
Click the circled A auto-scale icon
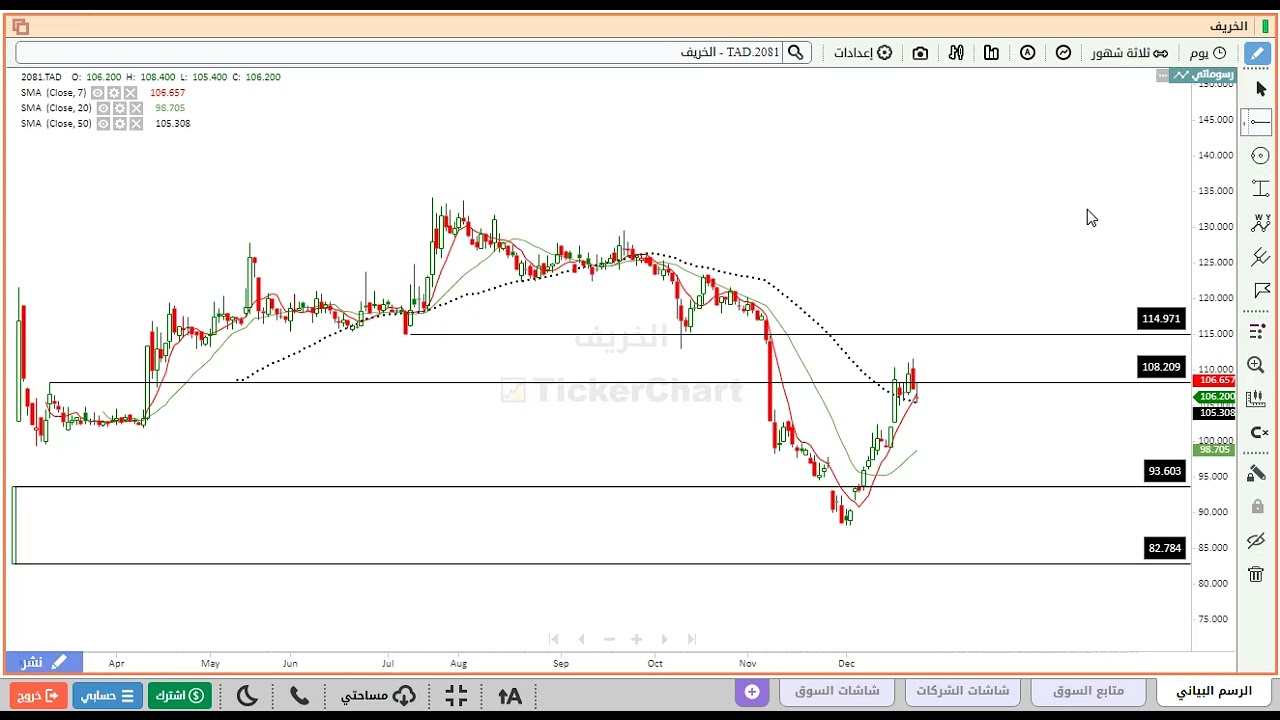point(1027,52)
